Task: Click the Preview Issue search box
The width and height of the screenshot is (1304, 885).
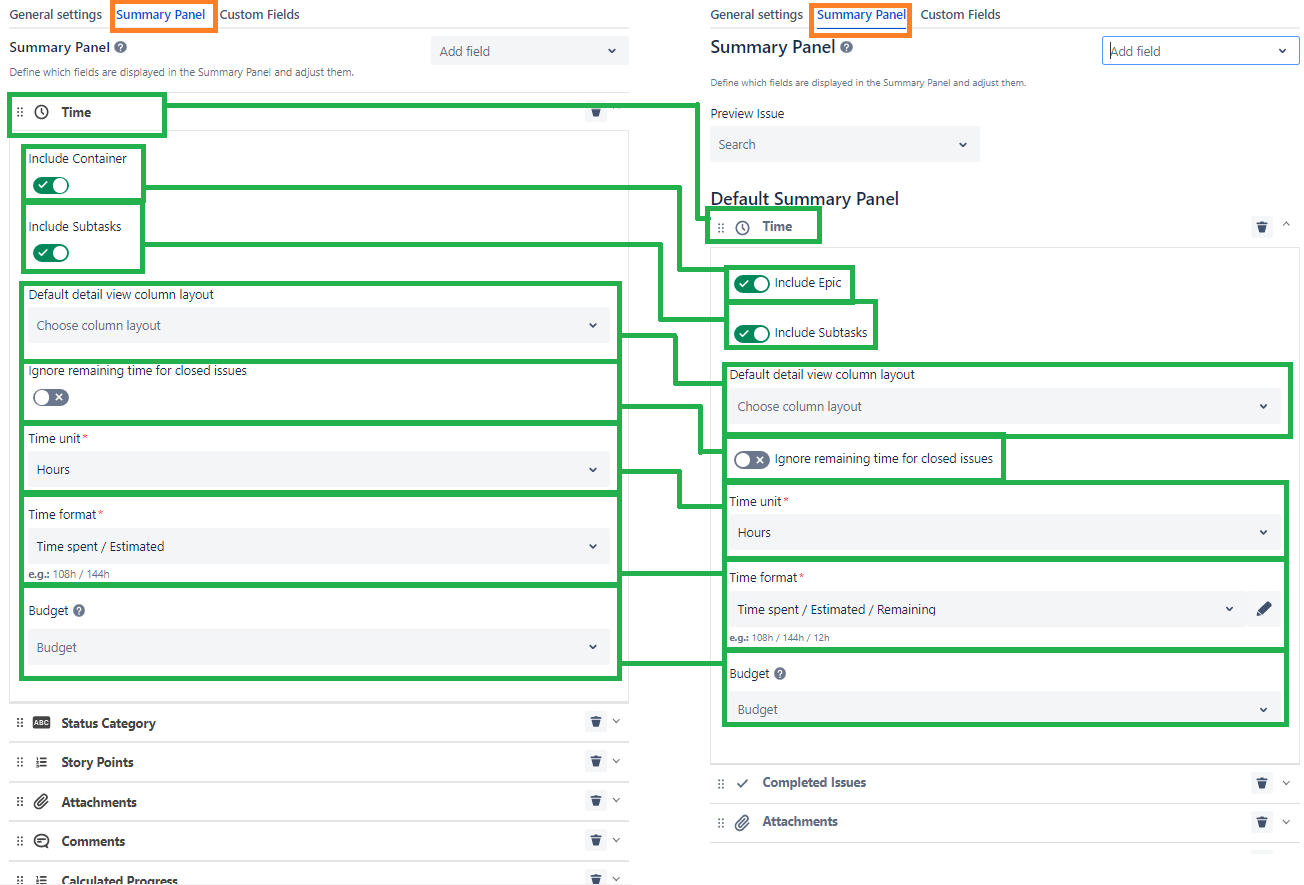Action: pos(845,144)
